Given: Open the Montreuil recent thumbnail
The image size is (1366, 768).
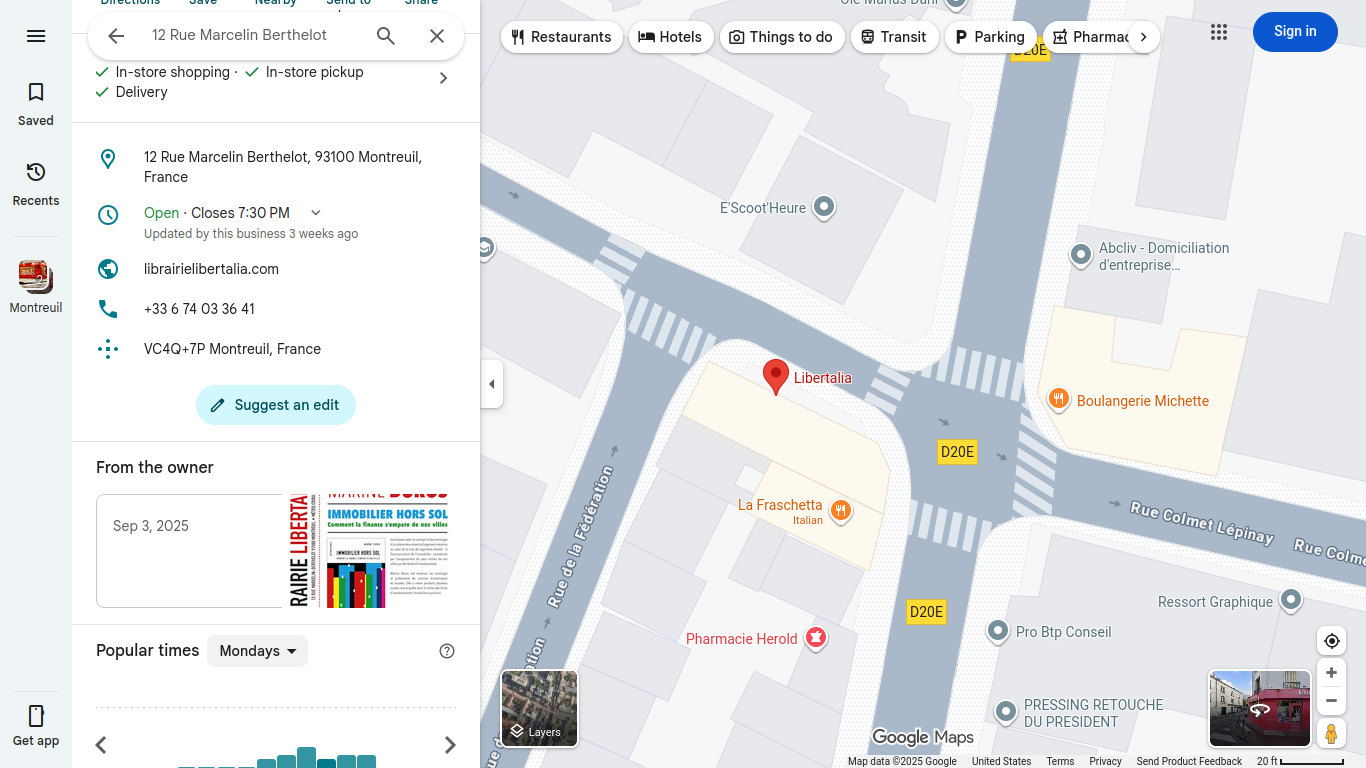Looking at the screenshot, I should point(36,276).
